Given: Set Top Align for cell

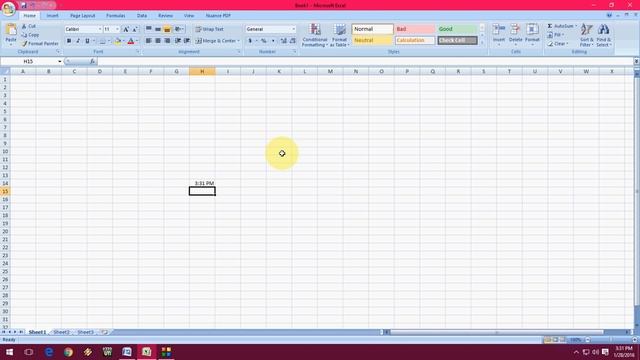Looking at the screenshot, I should [x=149, y=29].
